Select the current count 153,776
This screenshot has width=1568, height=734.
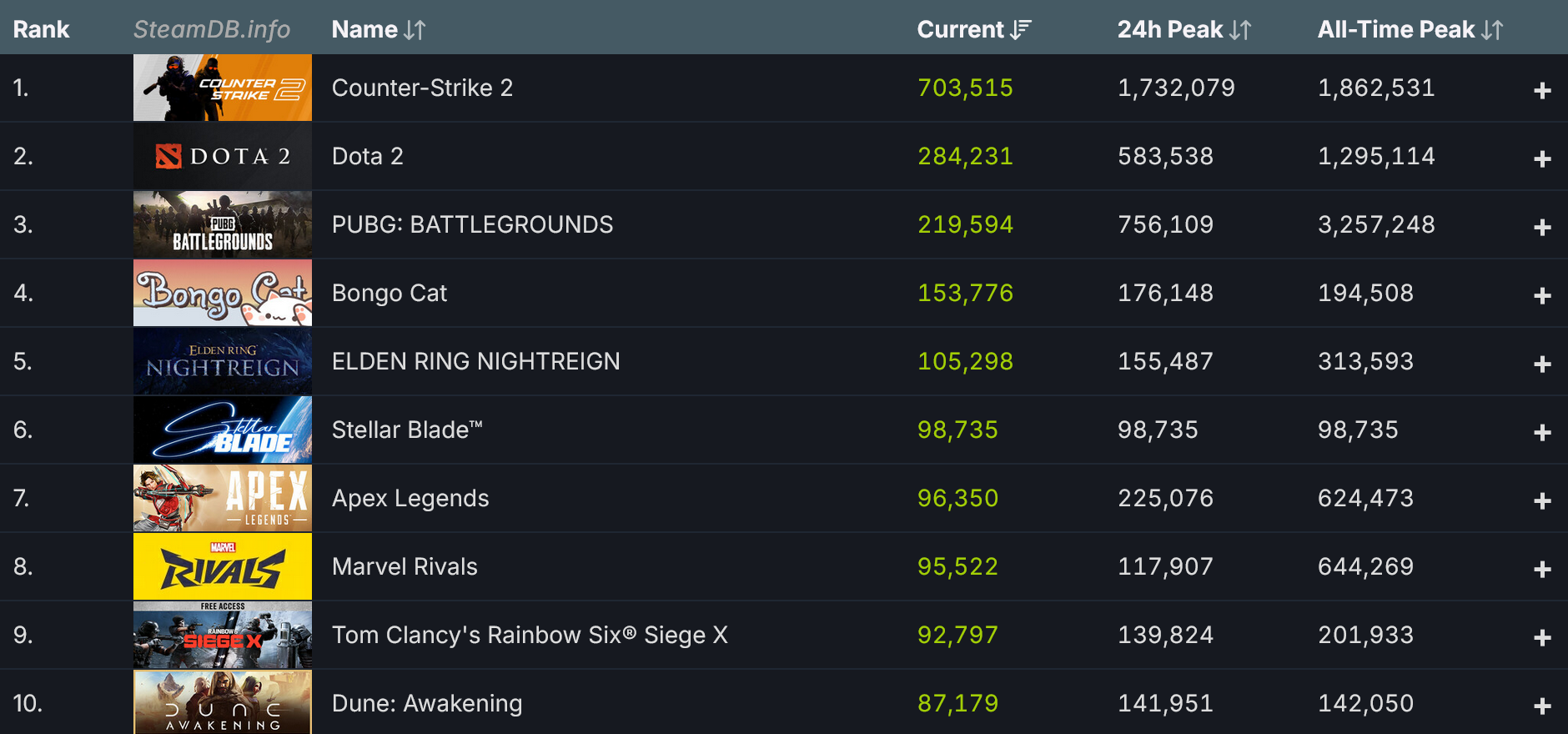pyautogui.click(x=965, y=294)
